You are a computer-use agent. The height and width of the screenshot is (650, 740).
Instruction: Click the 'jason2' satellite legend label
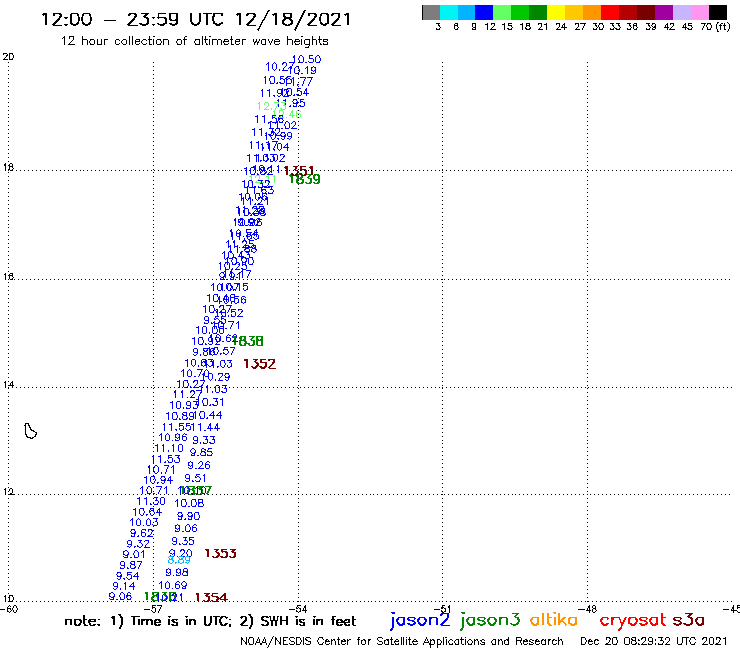[x=420, y=620]
